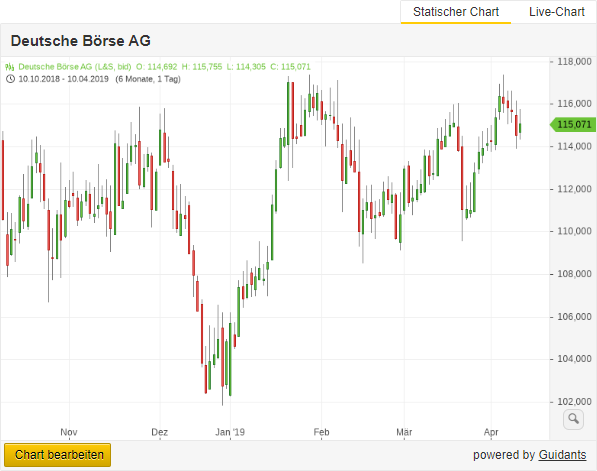Click the Nov time axis label

[x=69, y=432]
